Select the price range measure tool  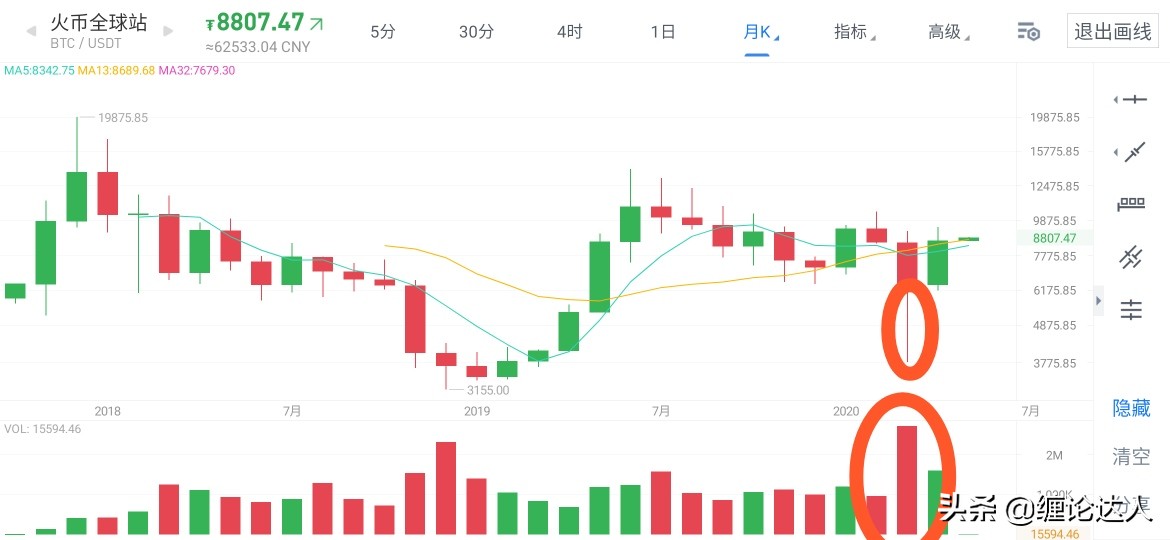coord(1131,205)
